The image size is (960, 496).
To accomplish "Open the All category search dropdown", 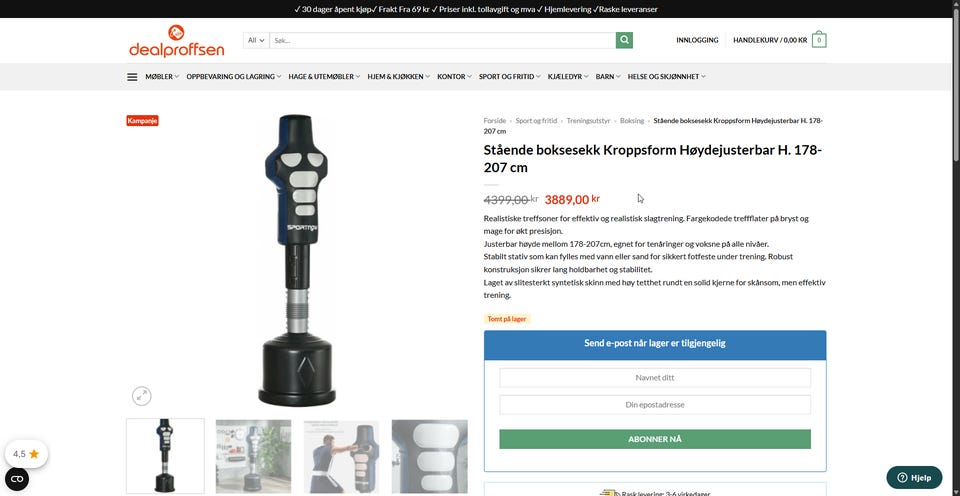I will tap(256, 40).
